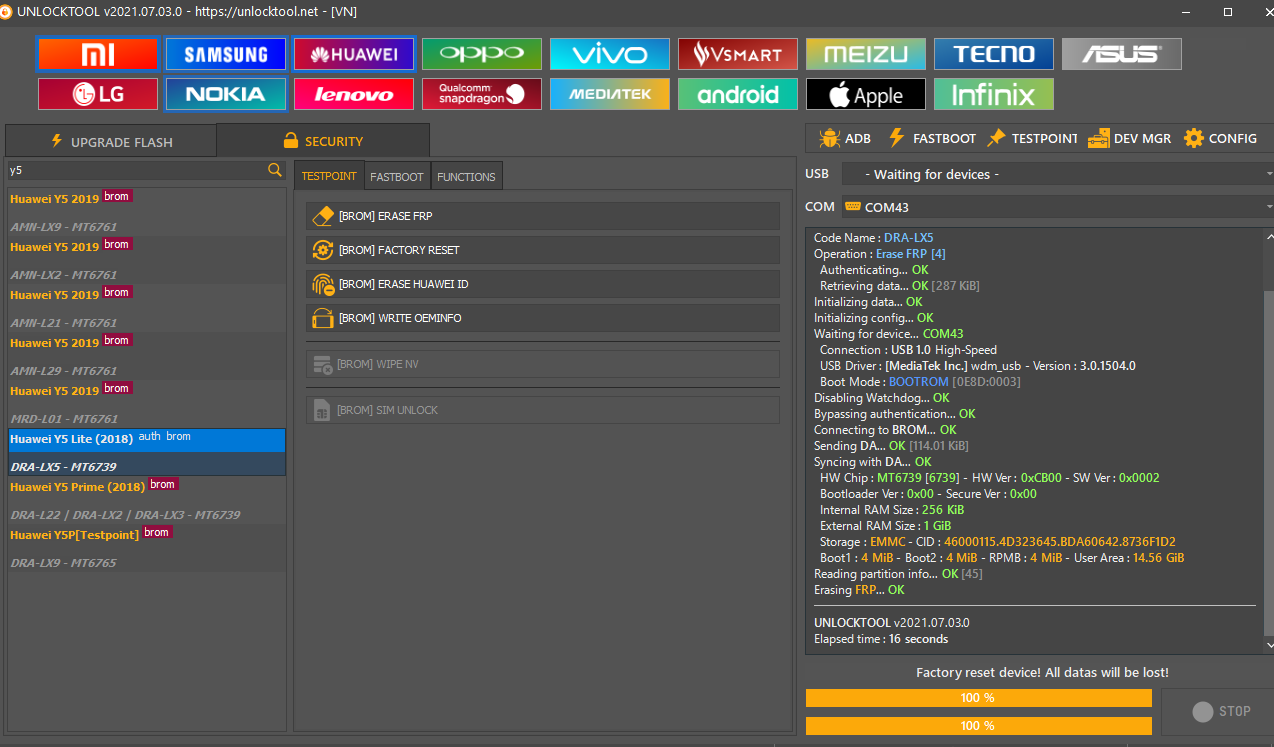Click the fingerprint icon of ERASE HUAWEI ID

[x=323, y=284]
